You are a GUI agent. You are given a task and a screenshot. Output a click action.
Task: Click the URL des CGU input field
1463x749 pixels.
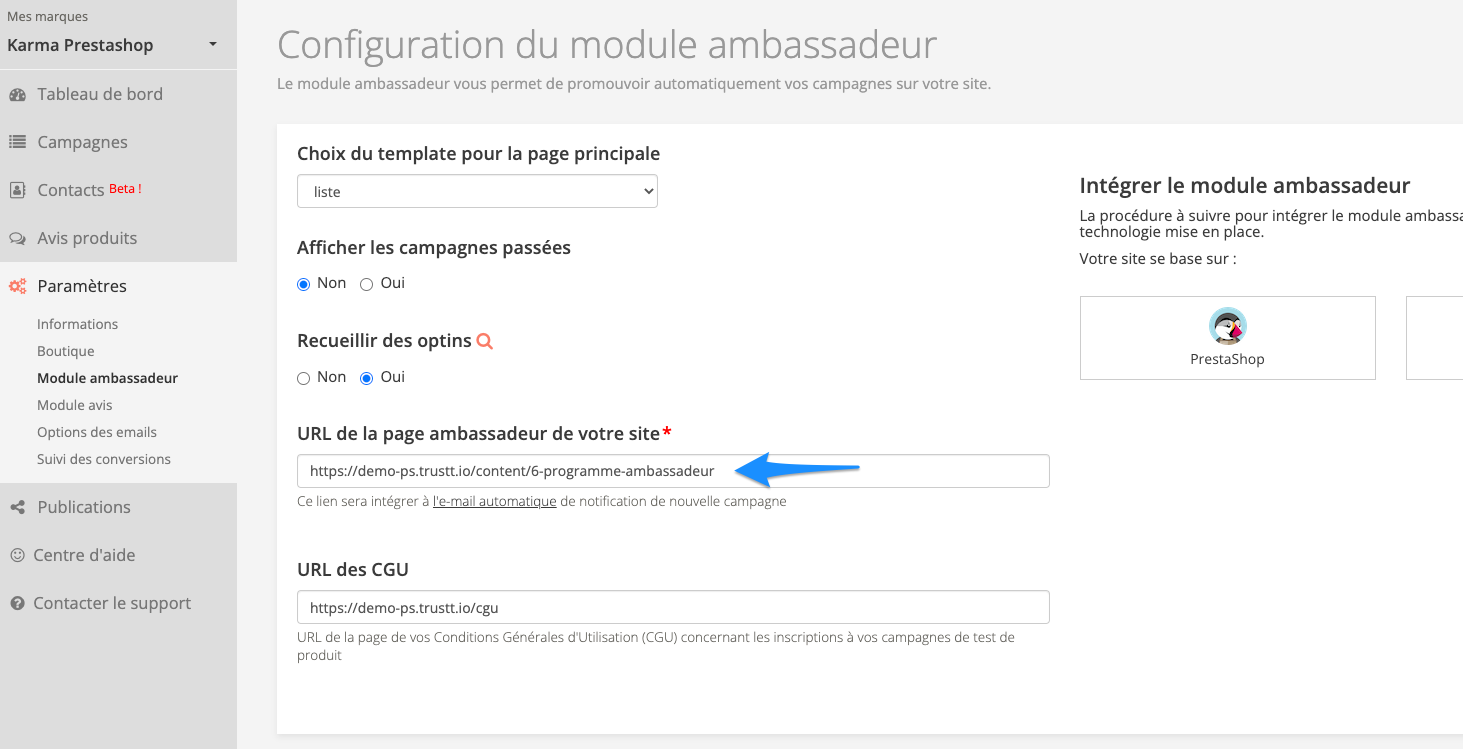click(x=673, y=607)
